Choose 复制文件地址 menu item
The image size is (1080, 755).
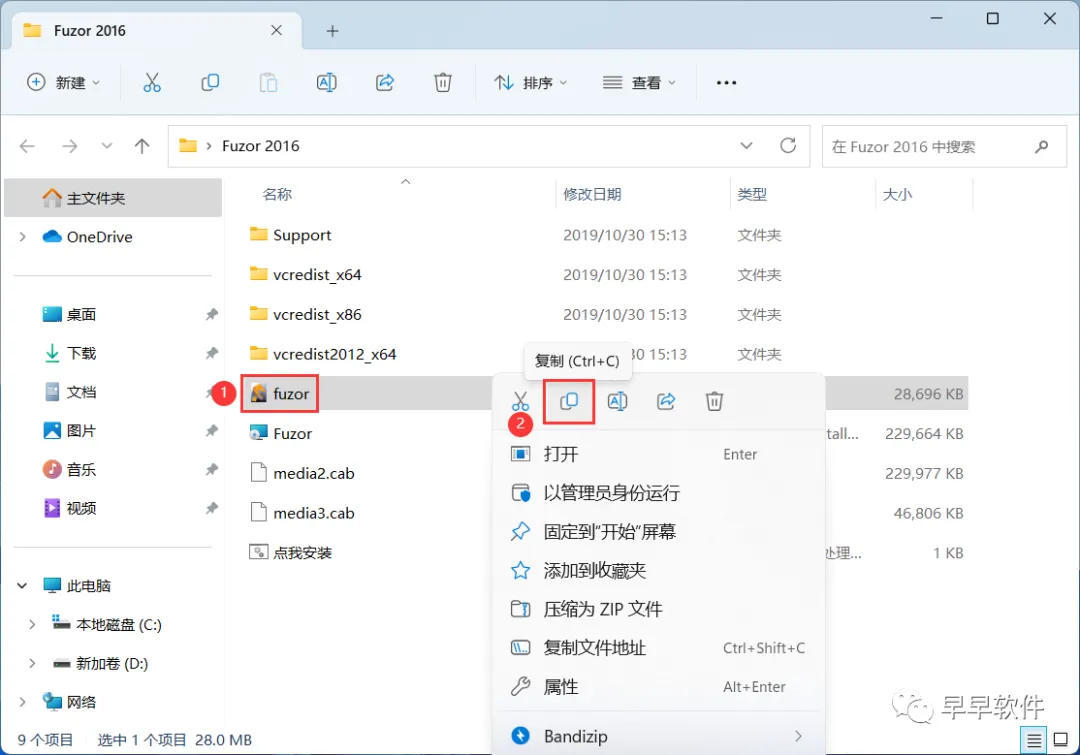coord(658,648)
